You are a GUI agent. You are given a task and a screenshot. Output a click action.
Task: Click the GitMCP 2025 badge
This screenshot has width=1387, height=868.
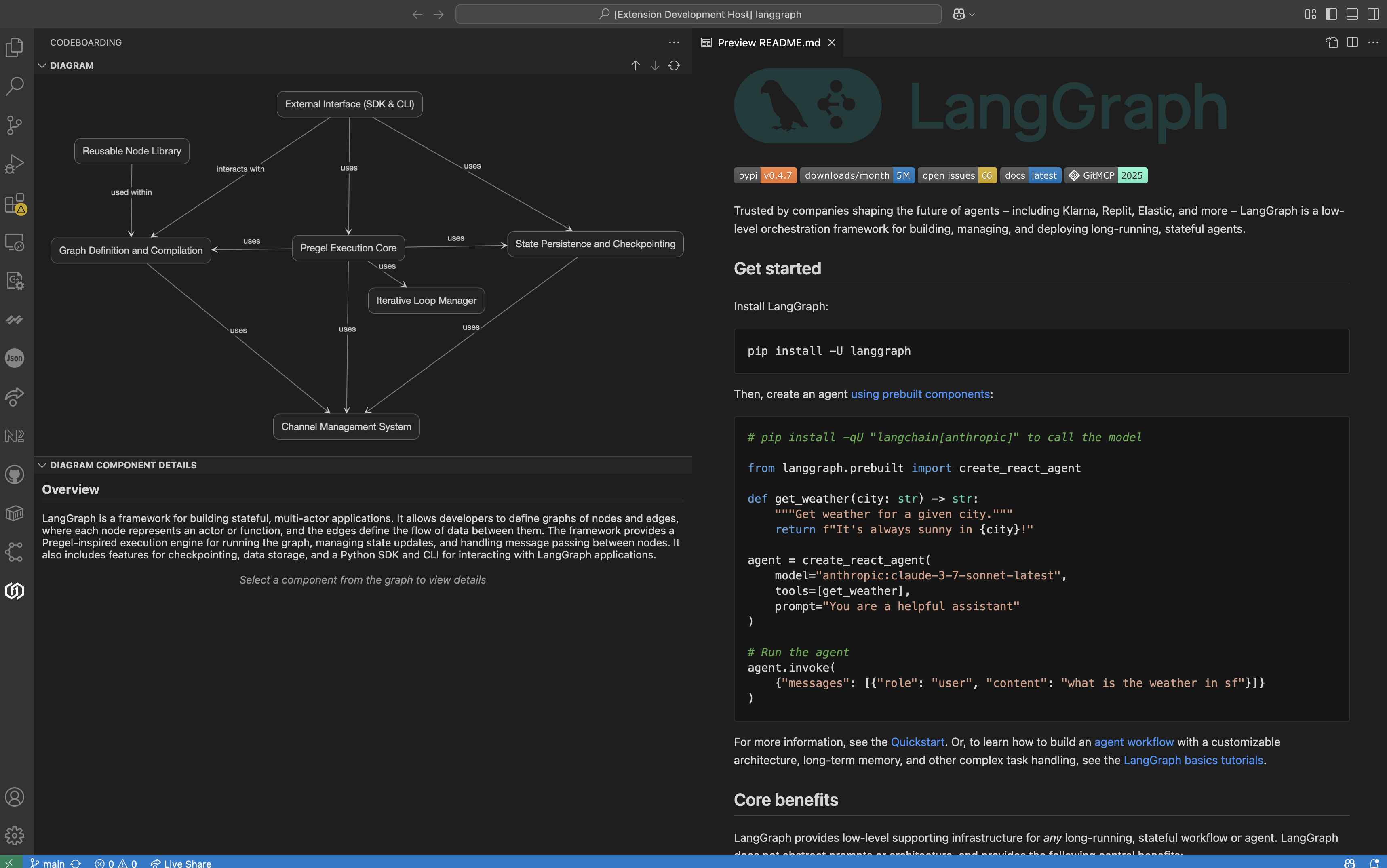click(1106, 175)
